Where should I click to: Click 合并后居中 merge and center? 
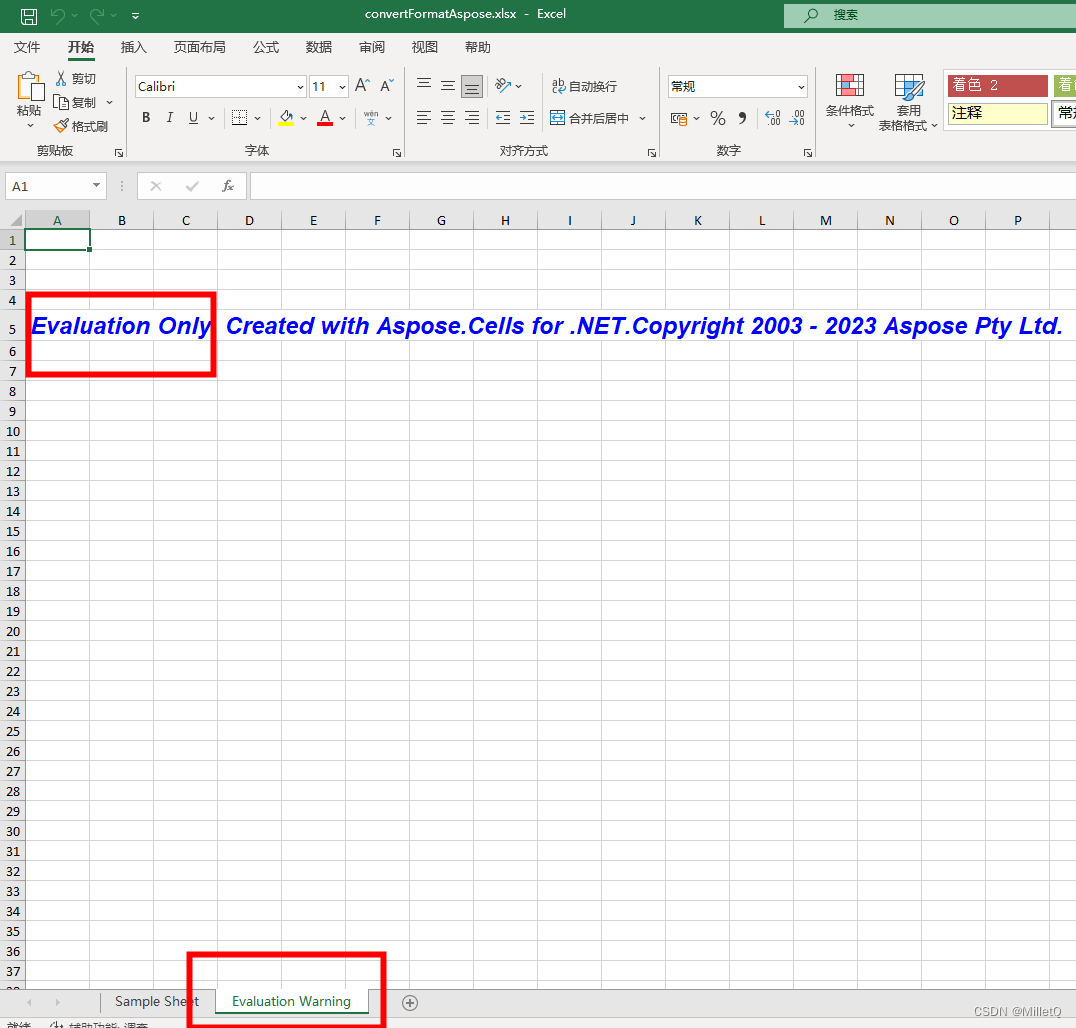click(589, 118)
